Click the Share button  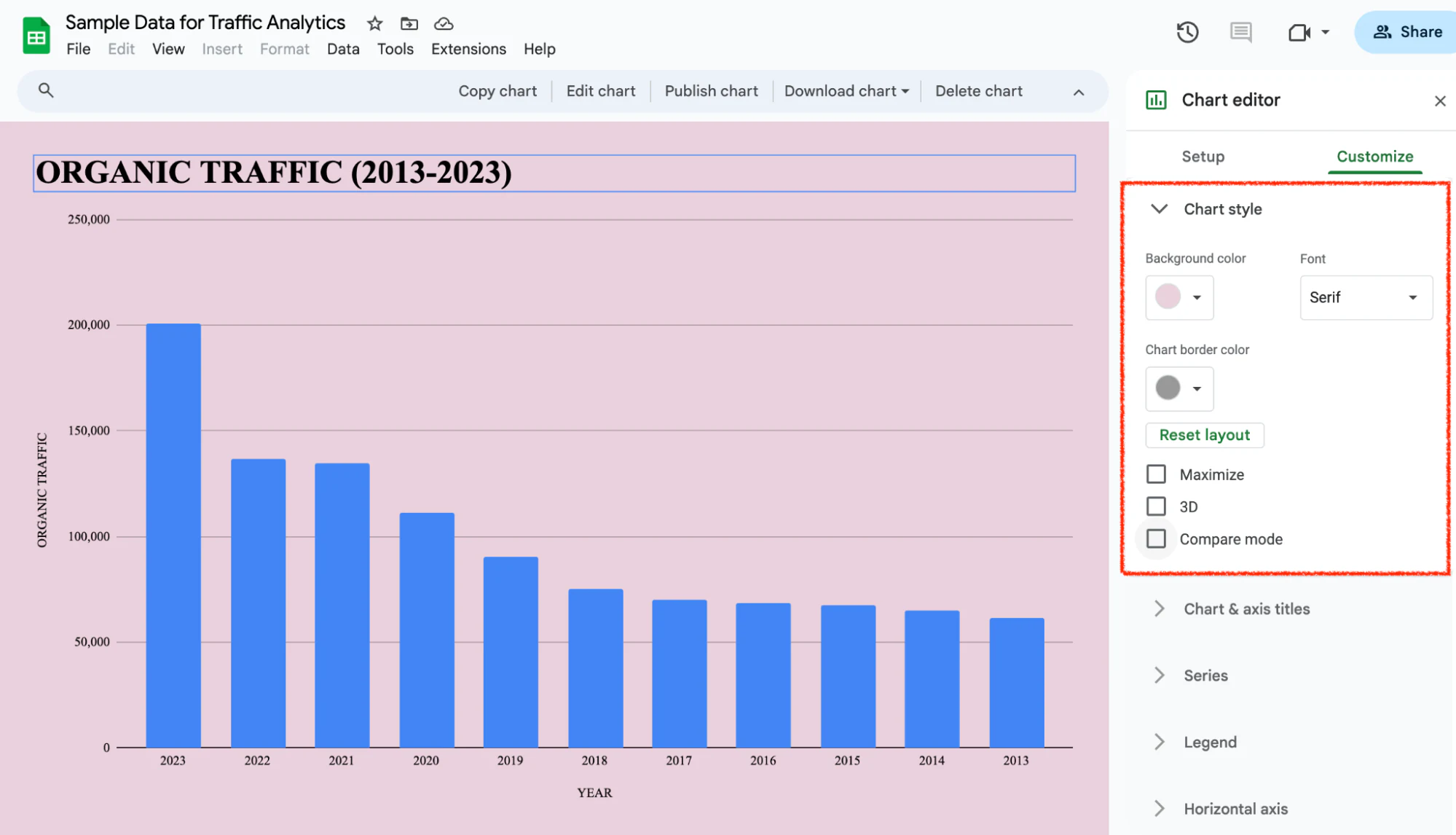[1407, 32]
